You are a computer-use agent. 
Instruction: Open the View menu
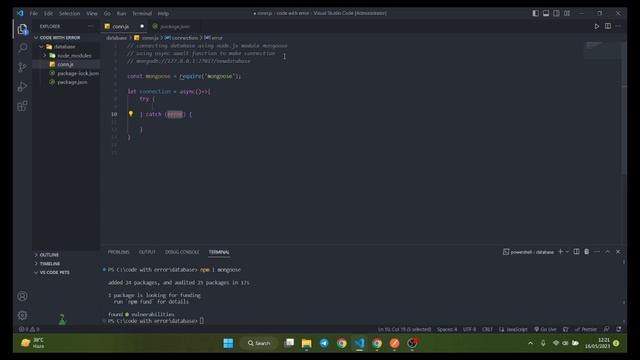(92, 13)
